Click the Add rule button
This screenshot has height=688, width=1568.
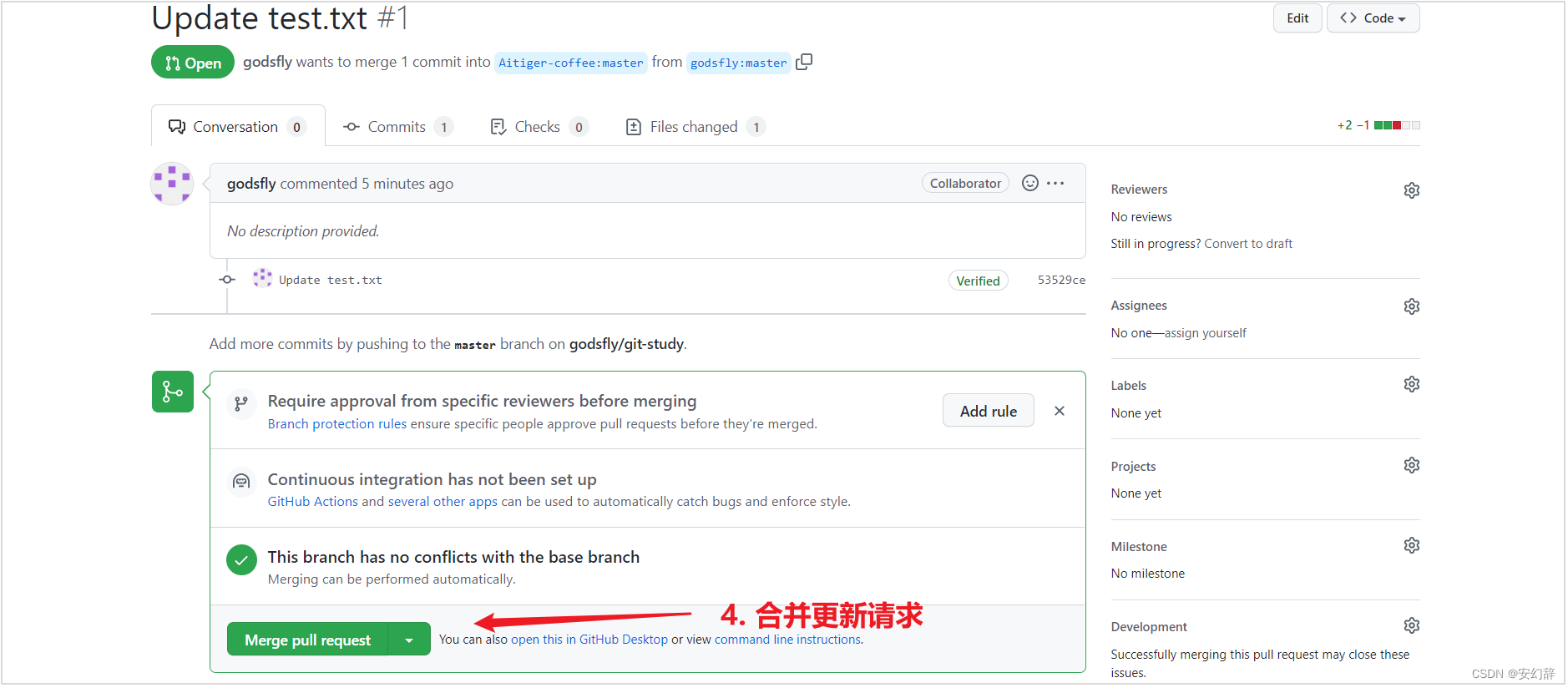(989, 411)
